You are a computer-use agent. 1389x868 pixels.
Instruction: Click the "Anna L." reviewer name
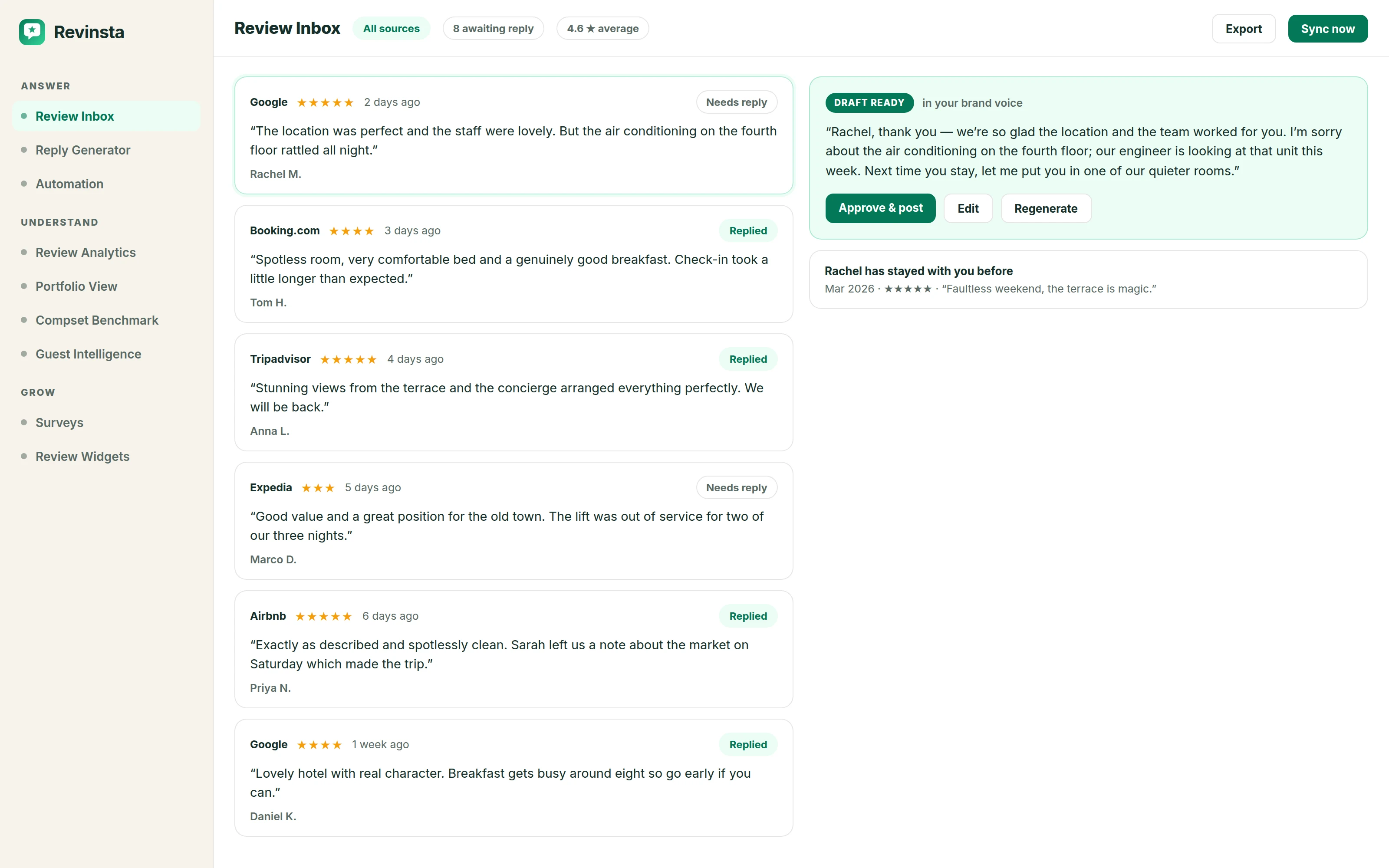point(269,431)
